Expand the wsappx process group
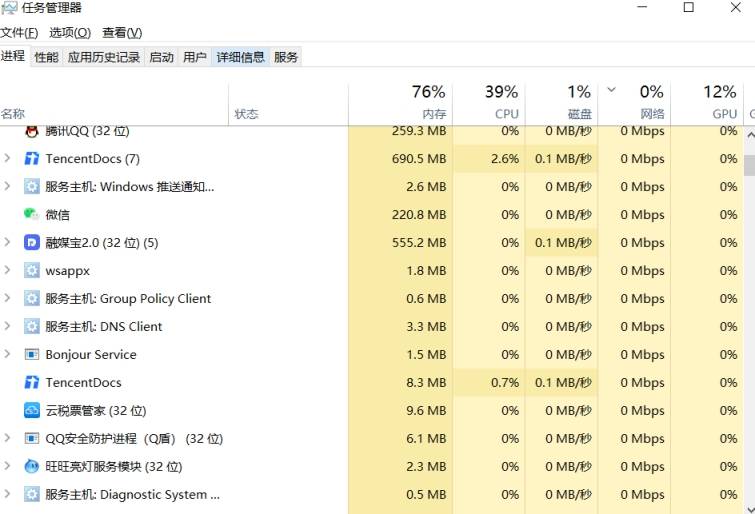The height and width of the screenshot is (514, 755). click(x=8, y=271)
